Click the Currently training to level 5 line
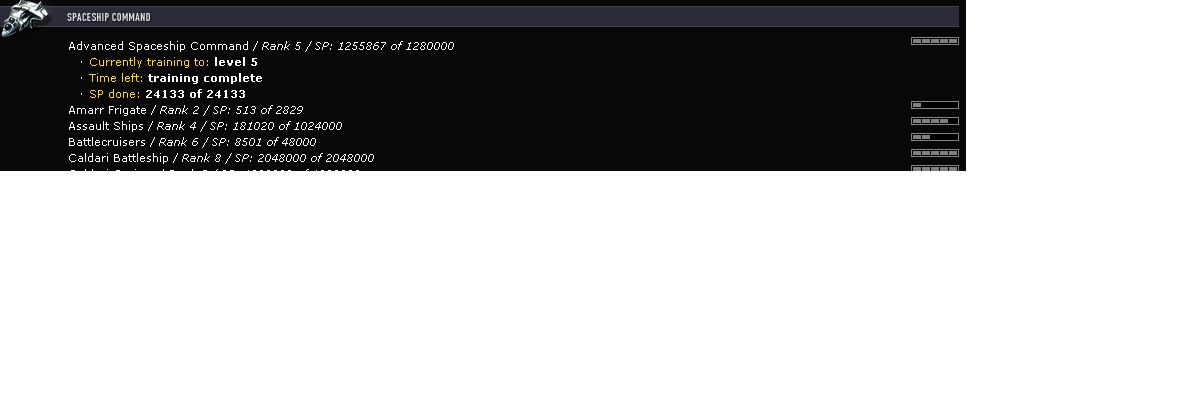The width and height of the screenshot is (1200, 400). pos(169,62)
